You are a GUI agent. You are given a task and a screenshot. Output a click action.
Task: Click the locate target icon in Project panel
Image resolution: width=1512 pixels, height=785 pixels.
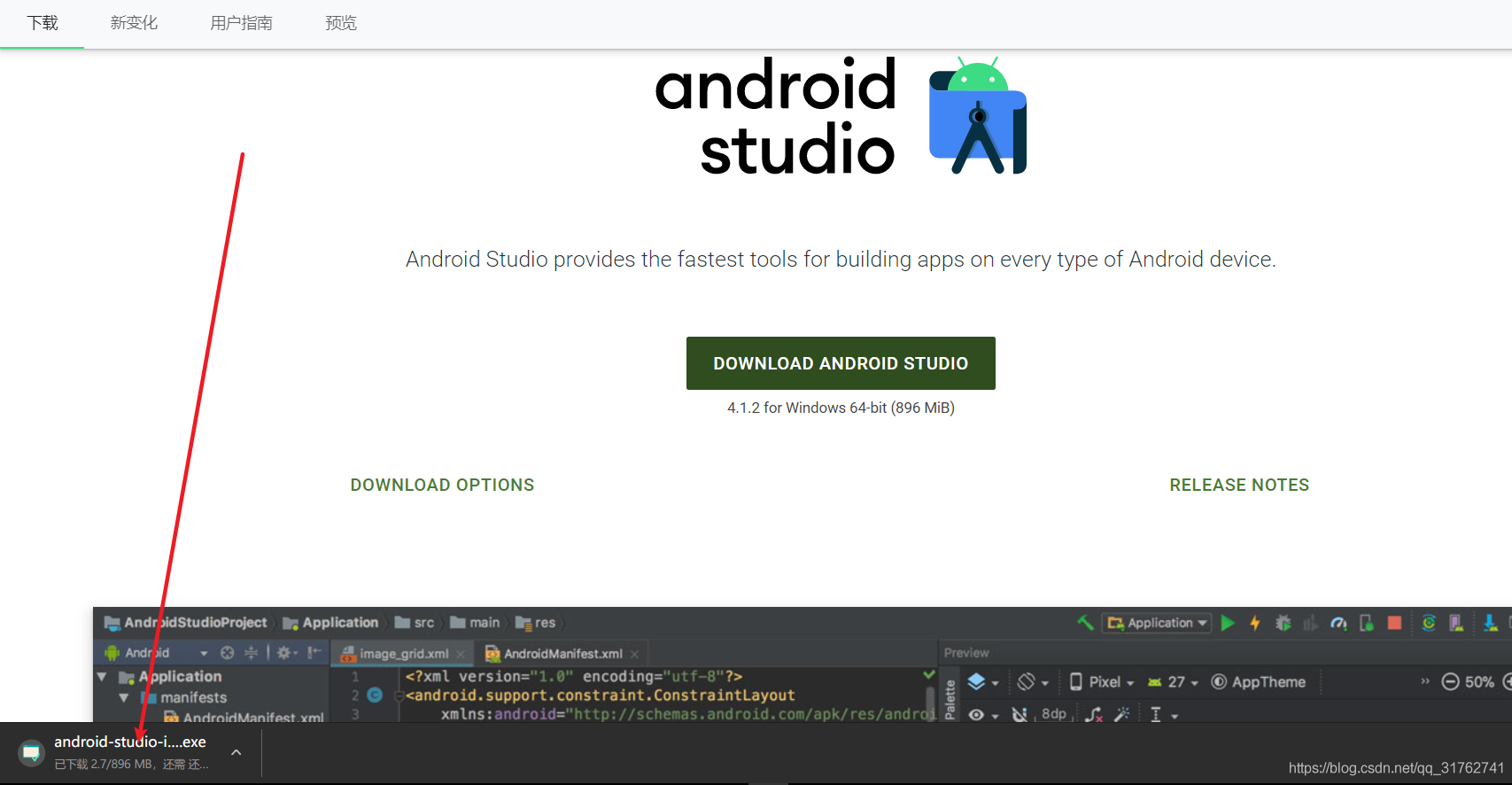coord(228,653)
